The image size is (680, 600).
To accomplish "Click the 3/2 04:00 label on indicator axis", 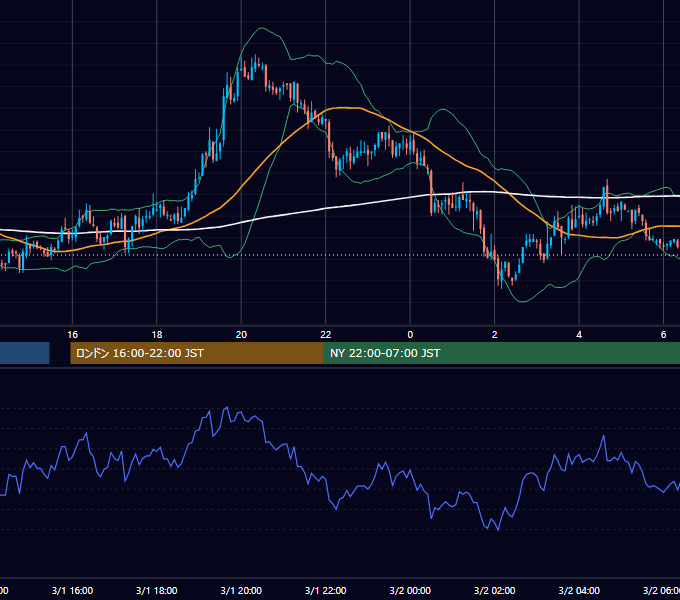I will (x=579, y=590).
